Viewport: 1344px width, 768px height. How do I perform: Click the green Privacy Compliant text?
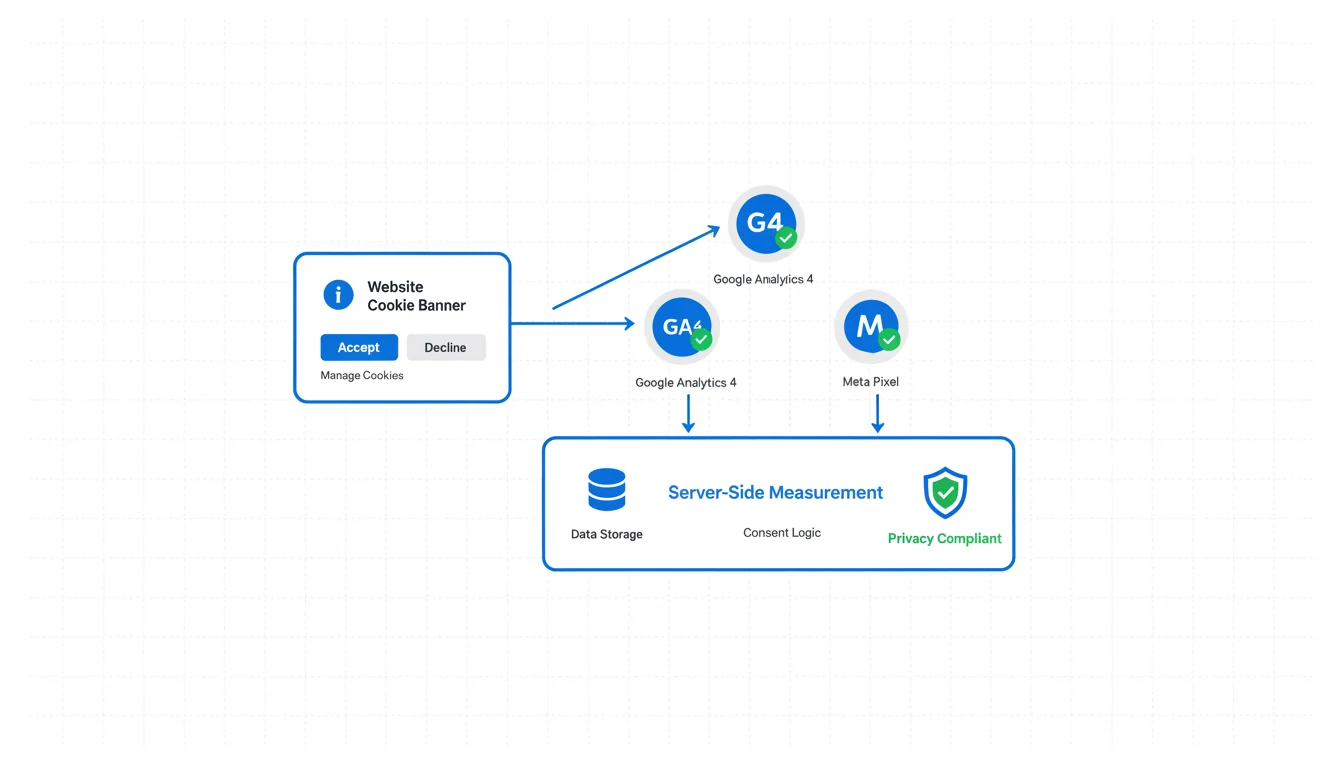tap(944, 539)
